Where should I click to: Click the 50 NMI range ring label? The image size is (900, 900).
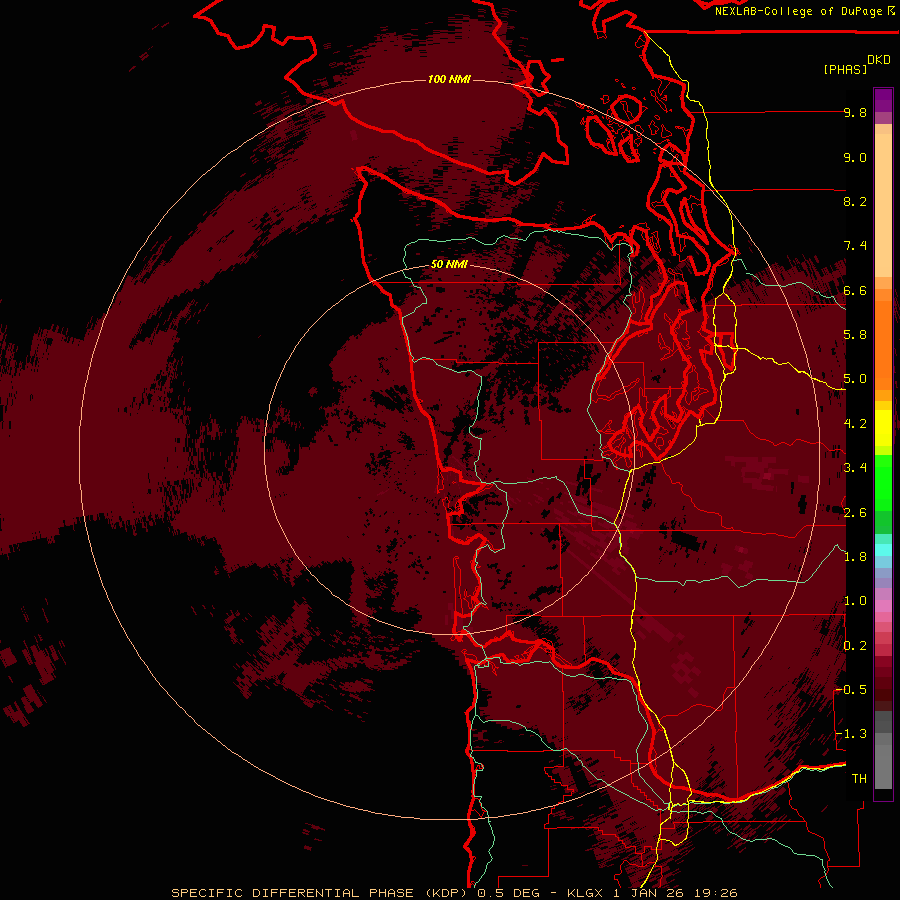coord(449,265)
